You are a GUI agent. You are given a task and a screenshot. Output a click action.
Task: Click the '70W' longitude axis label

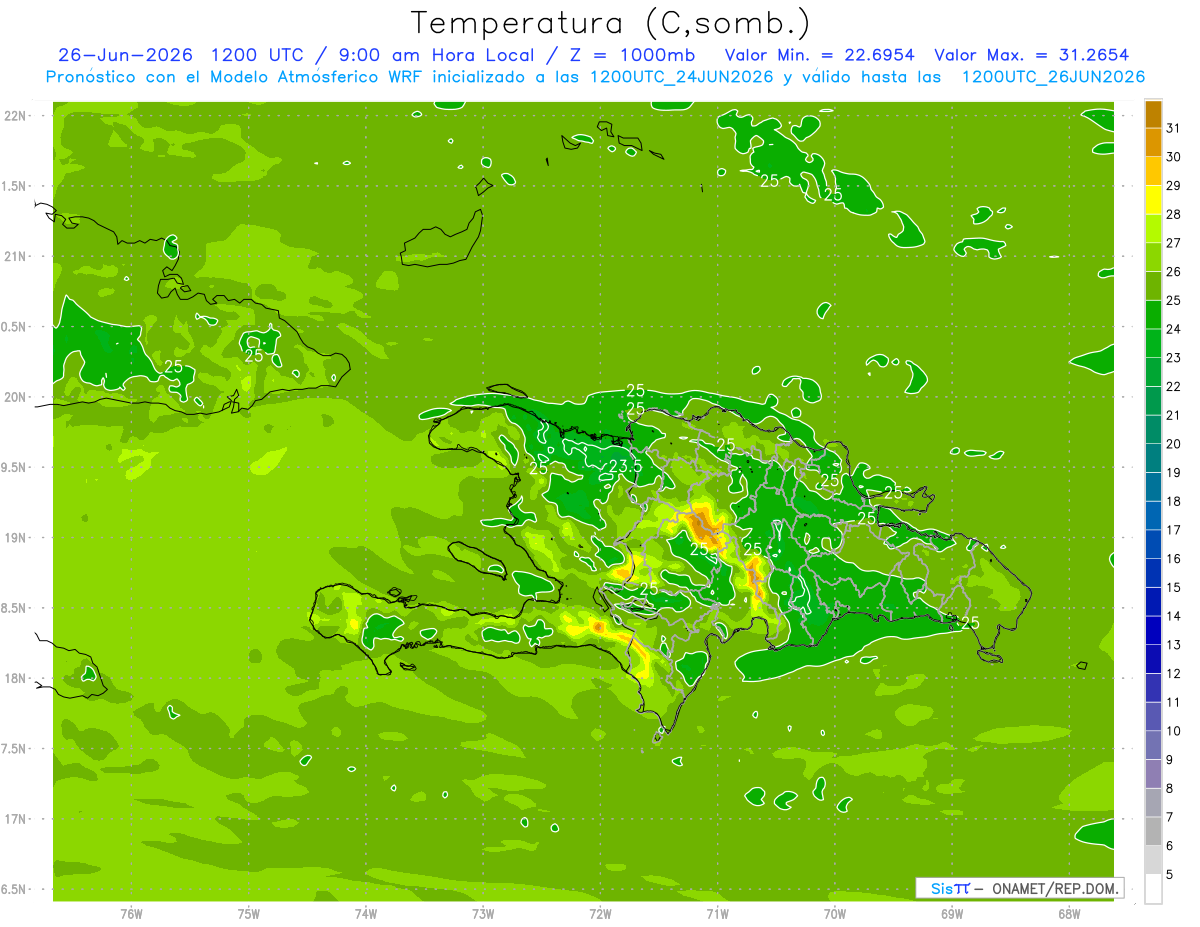[x=835, y=914]
